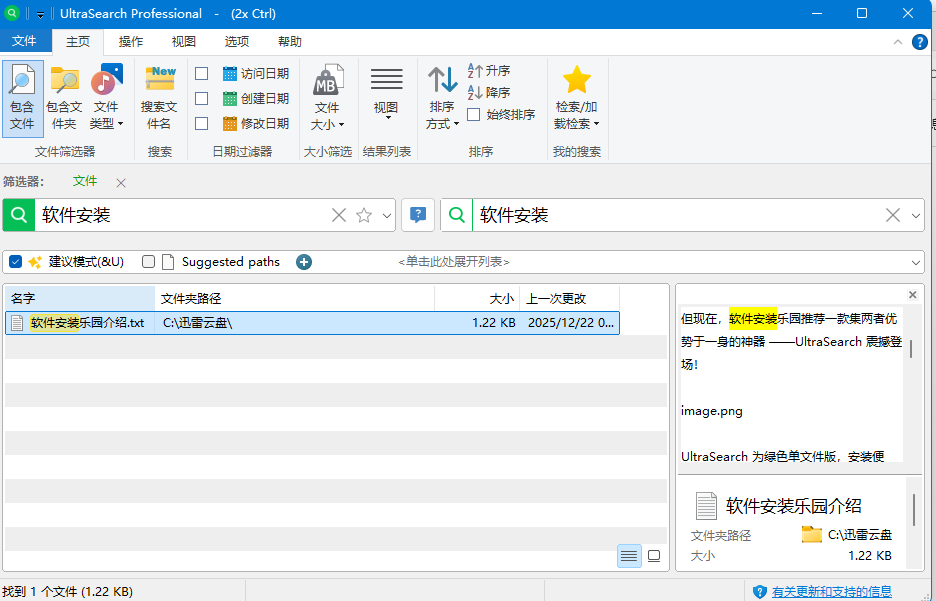Enable the 创建日期 creation date checkbox

202,99
